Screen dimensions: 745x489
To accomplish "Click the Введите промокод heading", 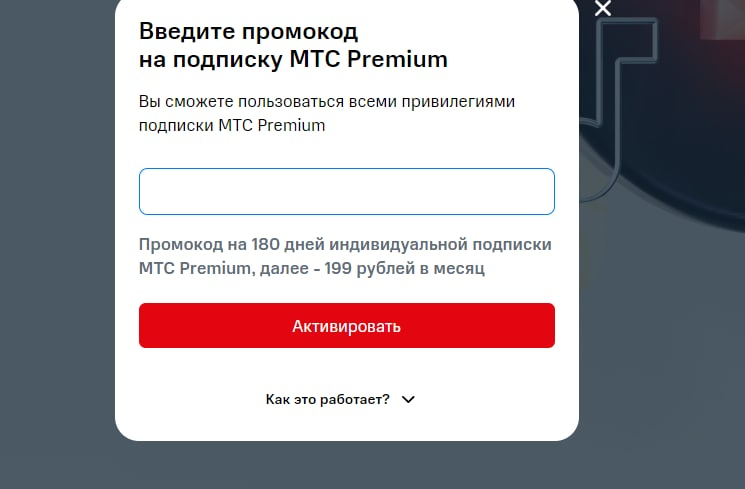I will coord(248,30).
